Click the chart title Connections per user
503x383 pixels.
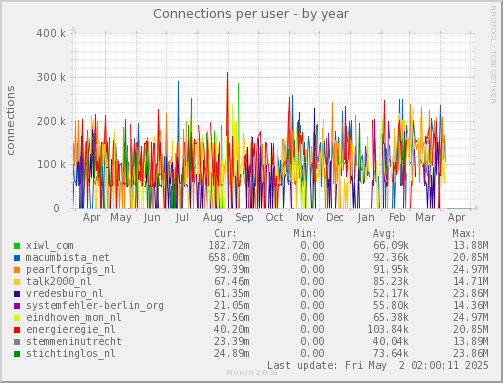pos(251,14)
